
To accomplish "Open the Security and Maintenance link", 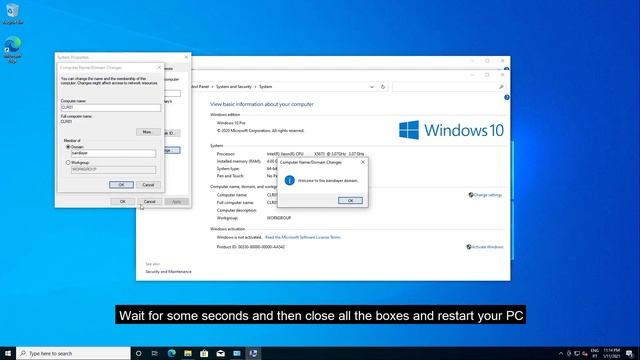I will coord(168,271).
